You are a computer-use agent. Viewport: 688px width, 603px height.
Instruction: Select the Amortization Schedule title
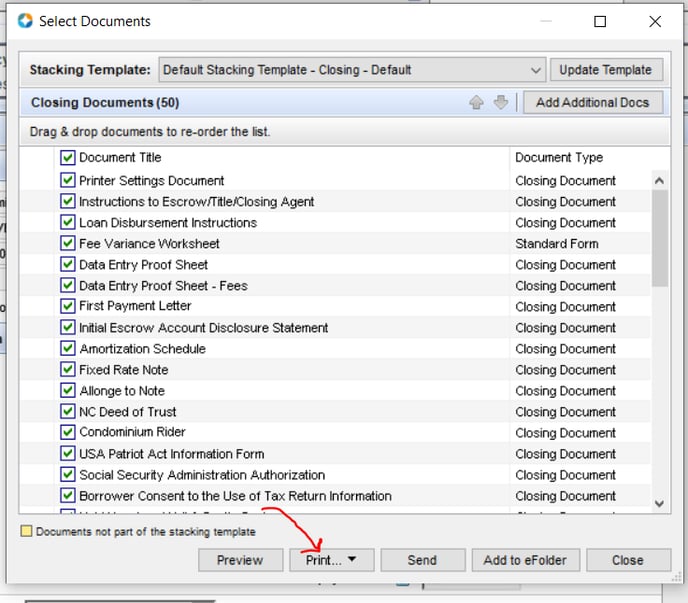[x=143, y=349]
